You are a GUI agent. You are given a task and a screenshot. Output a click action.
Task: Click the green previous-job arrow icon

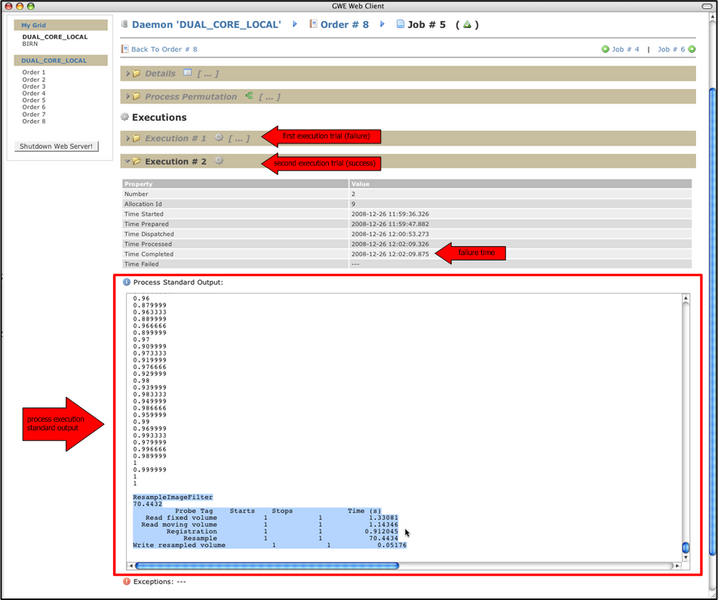pyautogui.click(x=605, y=49)
